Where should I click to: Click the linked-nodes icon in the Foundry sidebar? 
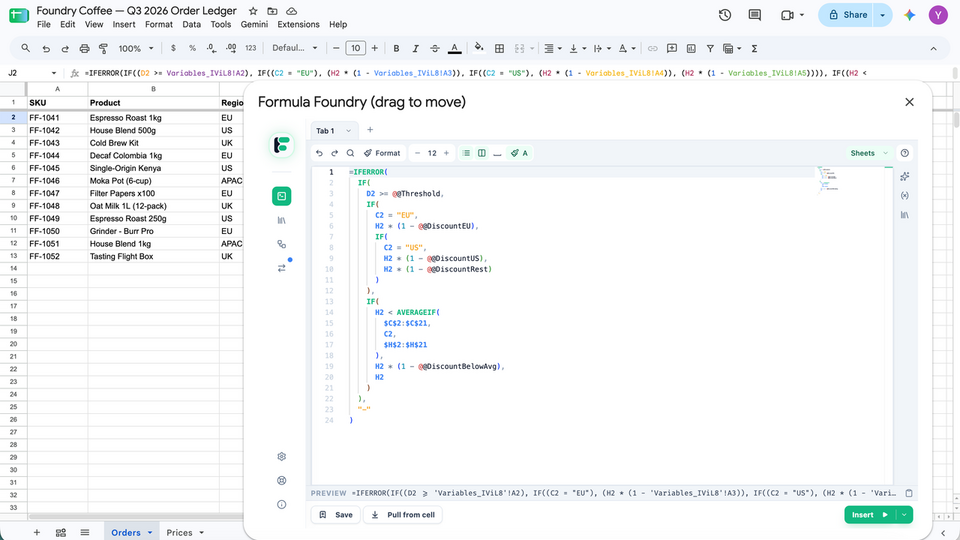click(x=282, y=244)
